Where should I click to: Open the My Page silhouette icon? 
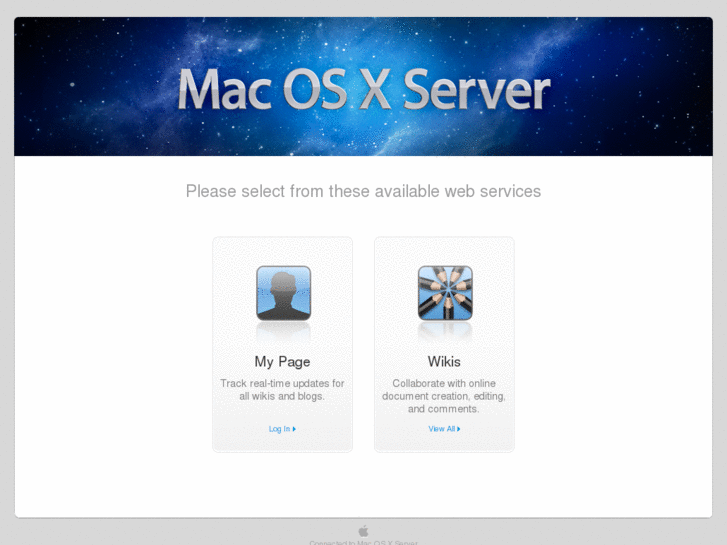click(x=283, y=293)
